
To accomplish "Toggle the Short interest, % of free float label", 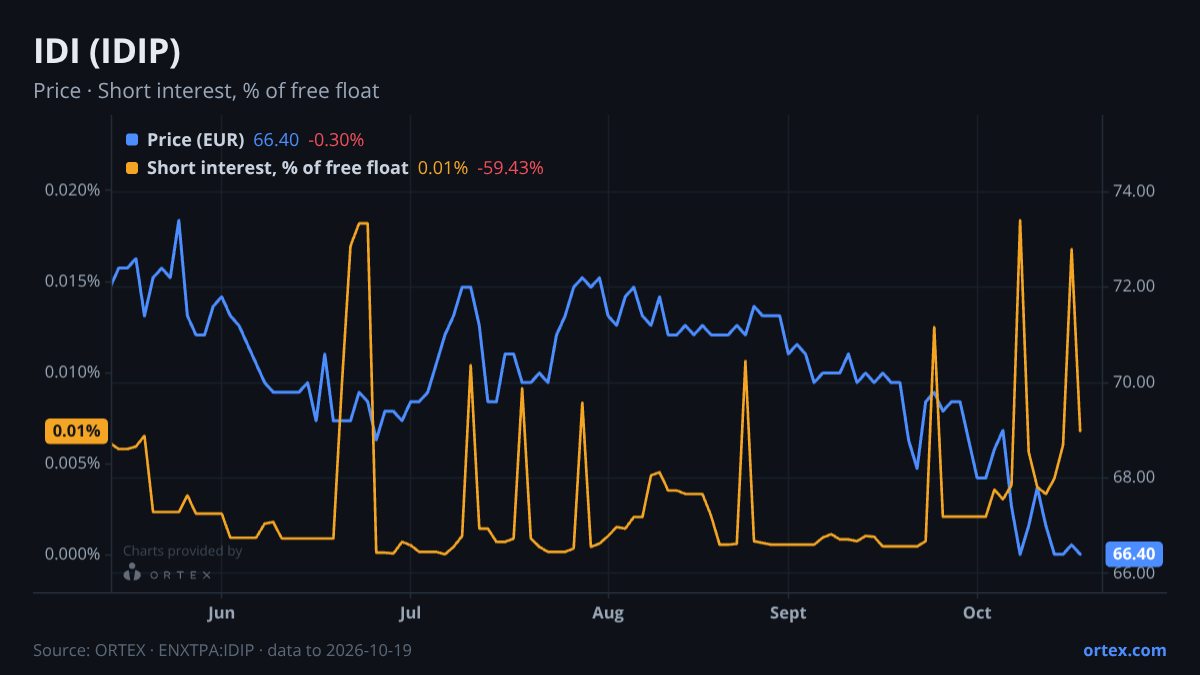I will point(277,168).
